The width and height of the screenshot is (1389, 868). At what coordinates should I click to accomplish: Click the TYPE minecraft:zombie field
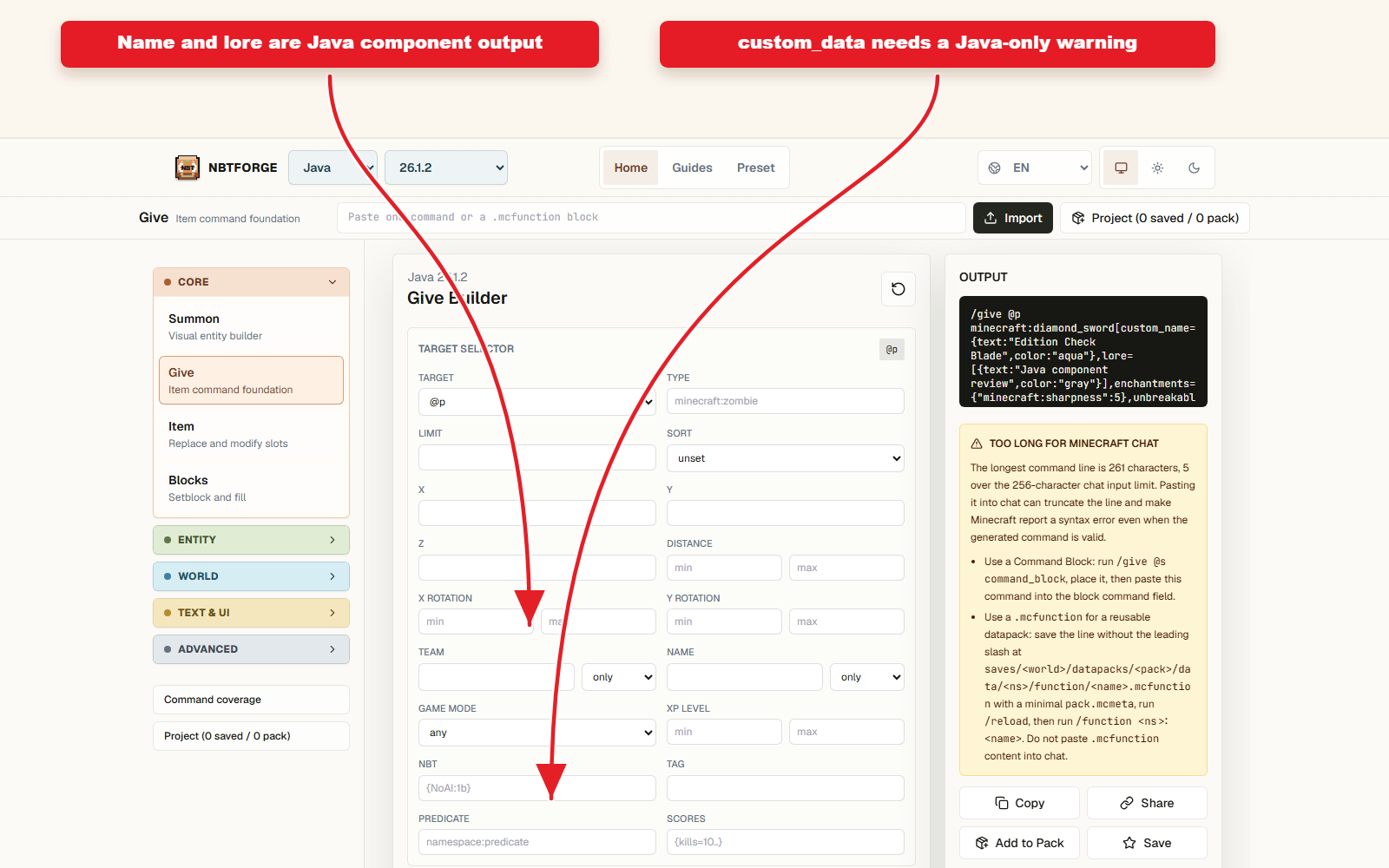pos(786,401)
